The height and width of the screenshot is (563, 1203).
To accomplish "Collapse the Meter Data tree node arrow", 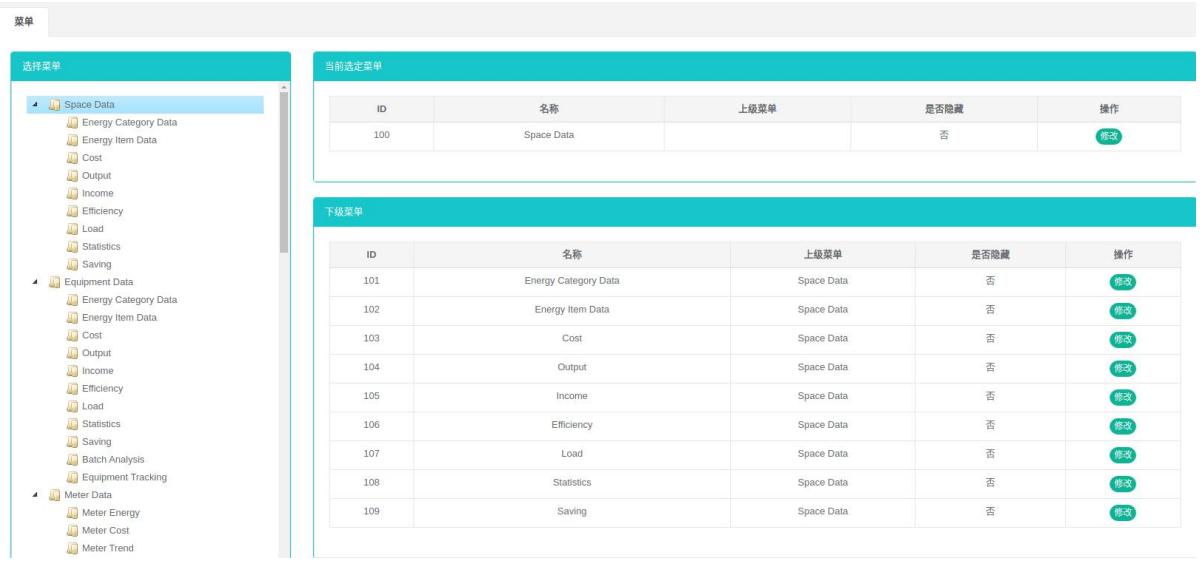I will [37, 495].
